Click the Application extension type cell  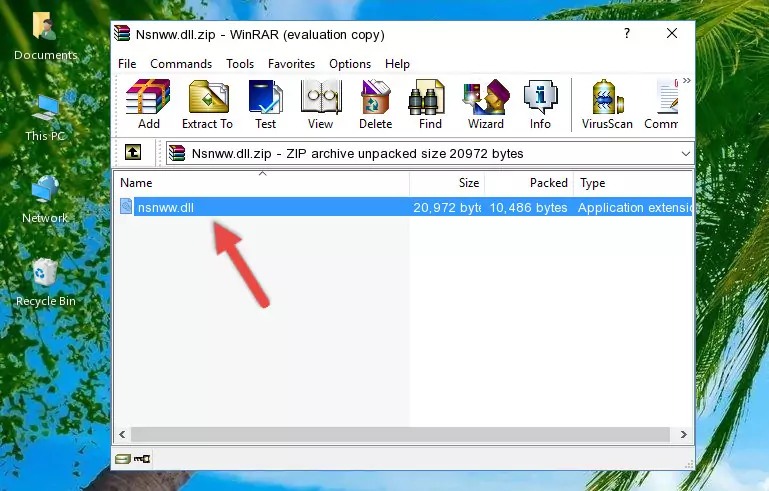(635, 207)
